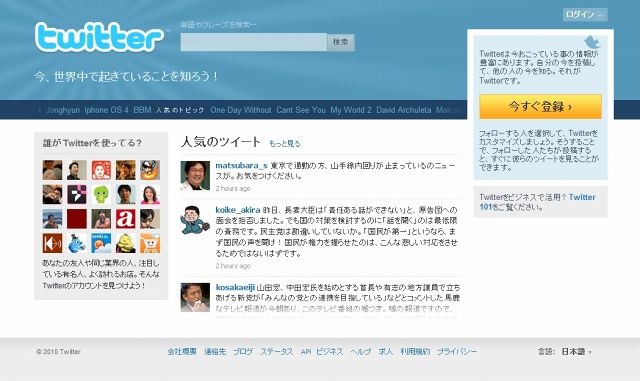
Task: Open ブログ footer link
Action: click(x=243, y=352)
